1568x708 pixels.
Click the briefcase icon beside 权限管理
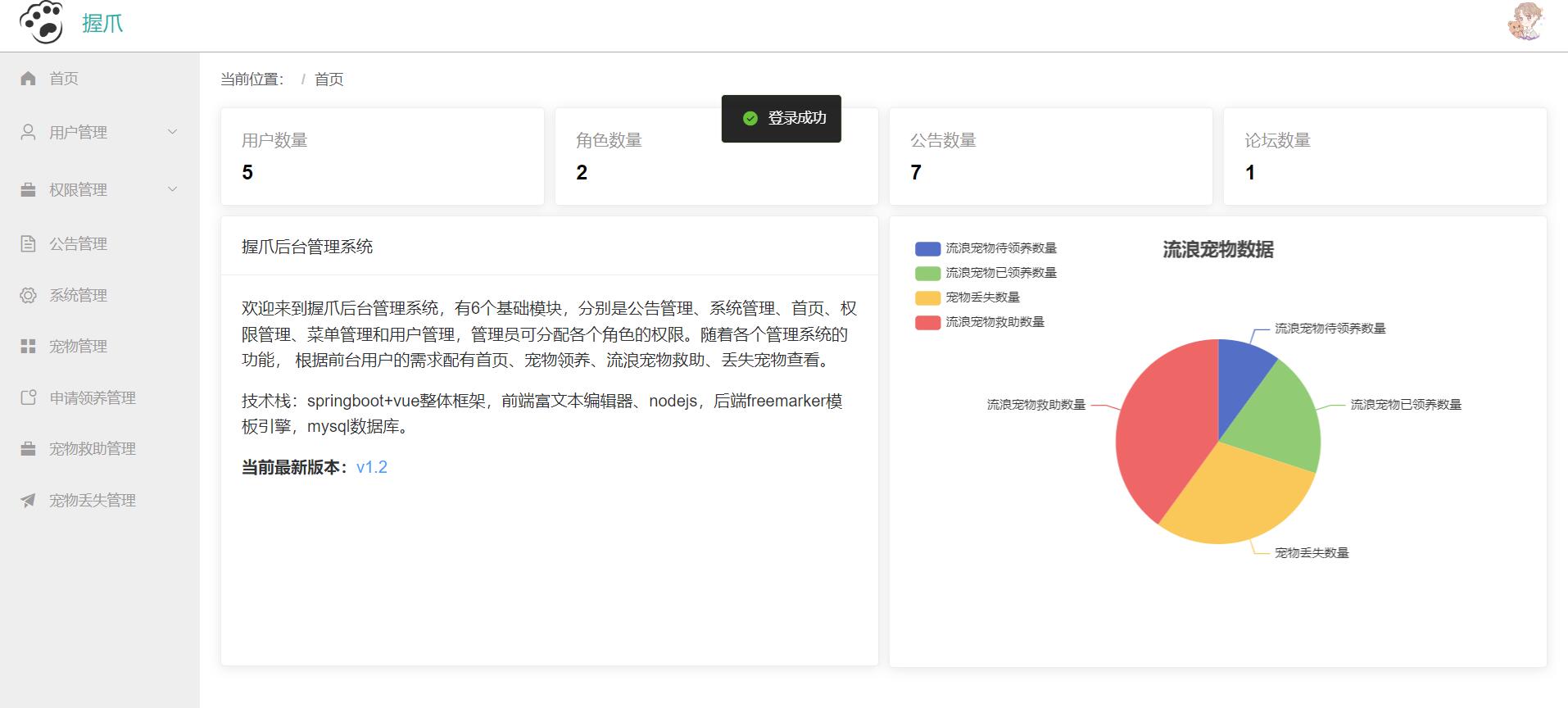pos(28,189)
